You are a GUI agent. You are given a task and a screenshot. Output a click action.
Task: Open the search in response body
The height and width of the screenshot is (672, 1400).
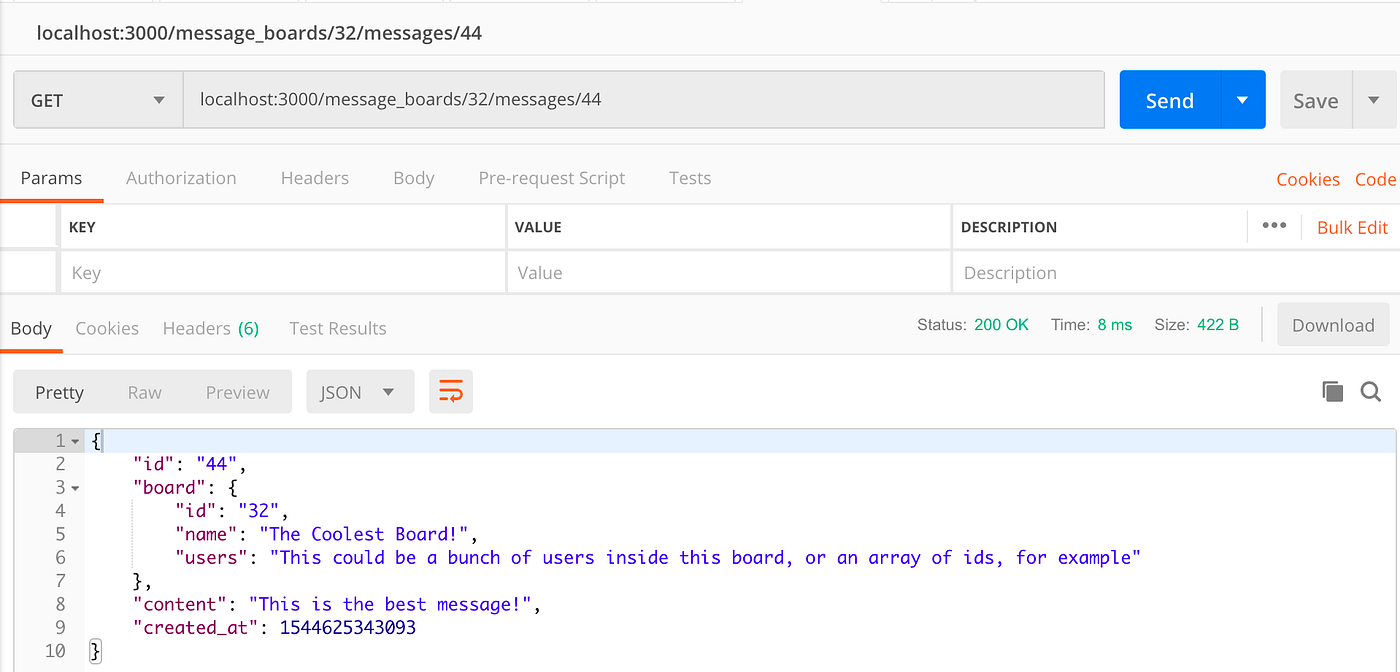click(1370, 391)
